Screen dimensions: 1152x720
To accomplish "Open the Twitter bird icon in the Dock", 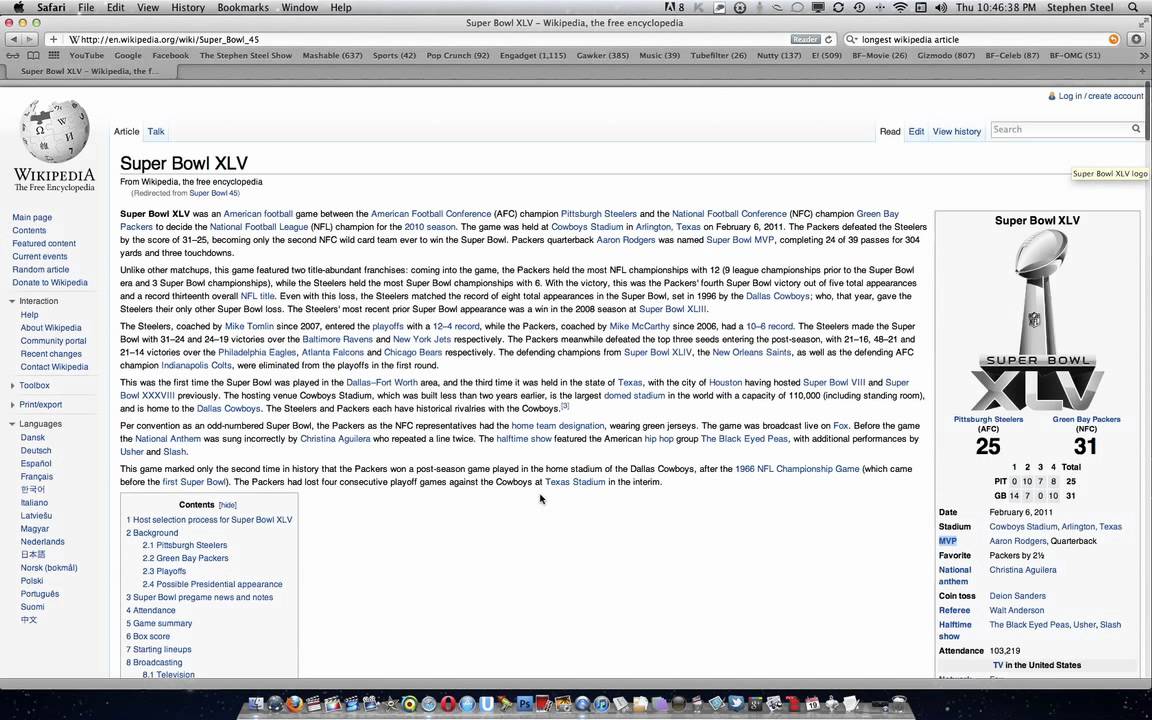I will coord(735,704).
